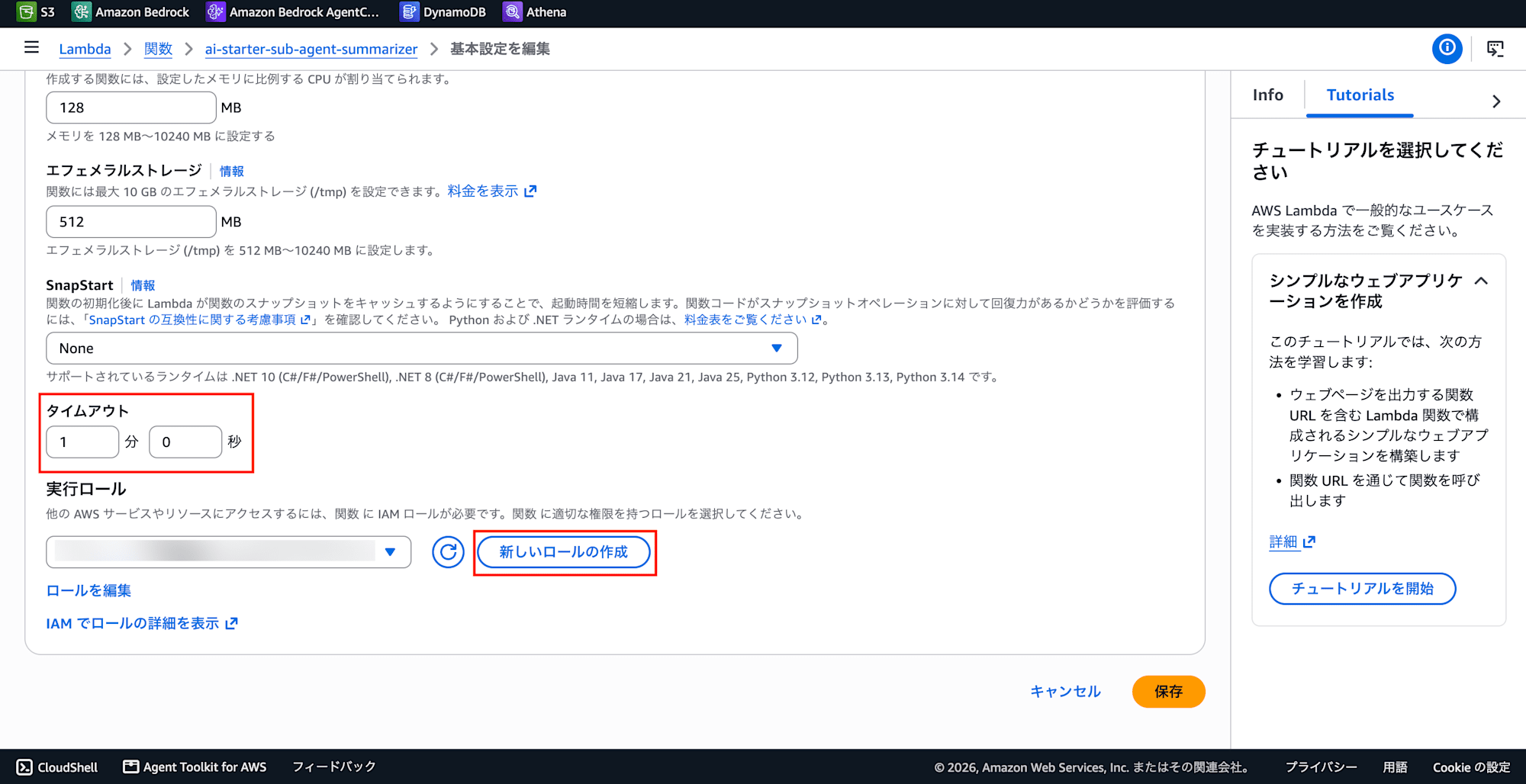
Task: Focus the timeout minutes input field
Action: 82,442
